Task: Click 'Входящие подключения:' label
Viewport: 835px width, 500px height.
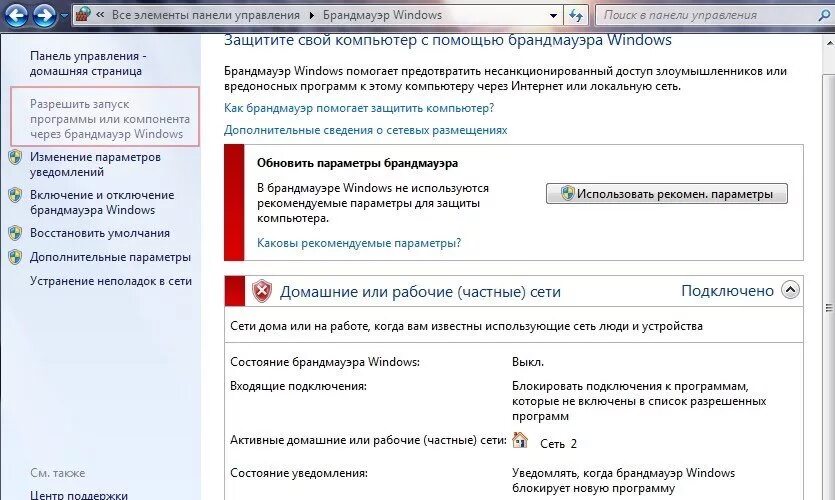Action: pyautogui.click(x=298, y=386)
